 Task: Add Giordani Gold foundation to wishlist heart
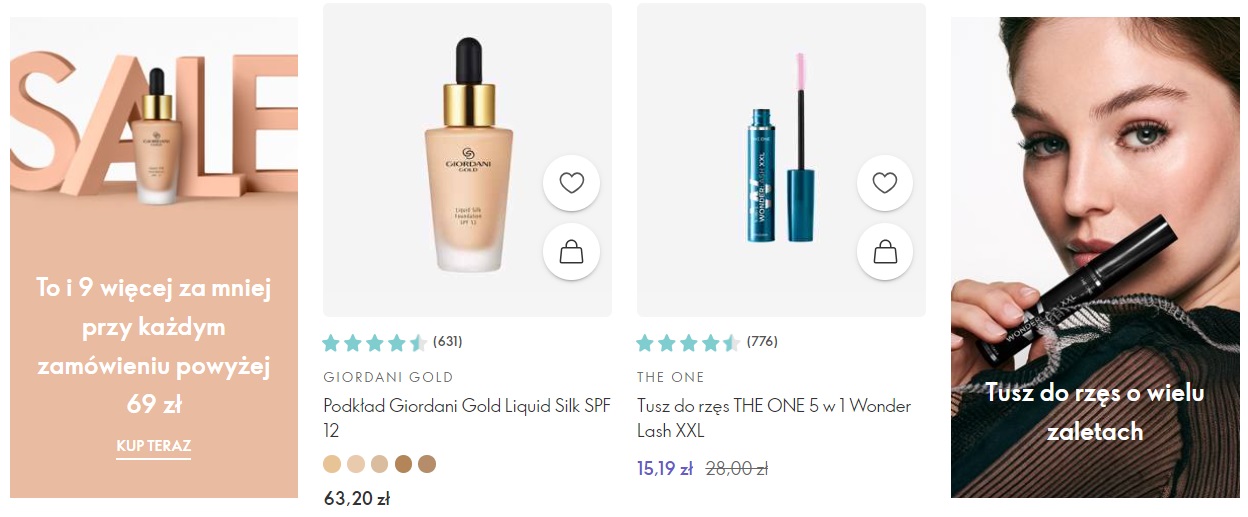(x=571, y=183)
